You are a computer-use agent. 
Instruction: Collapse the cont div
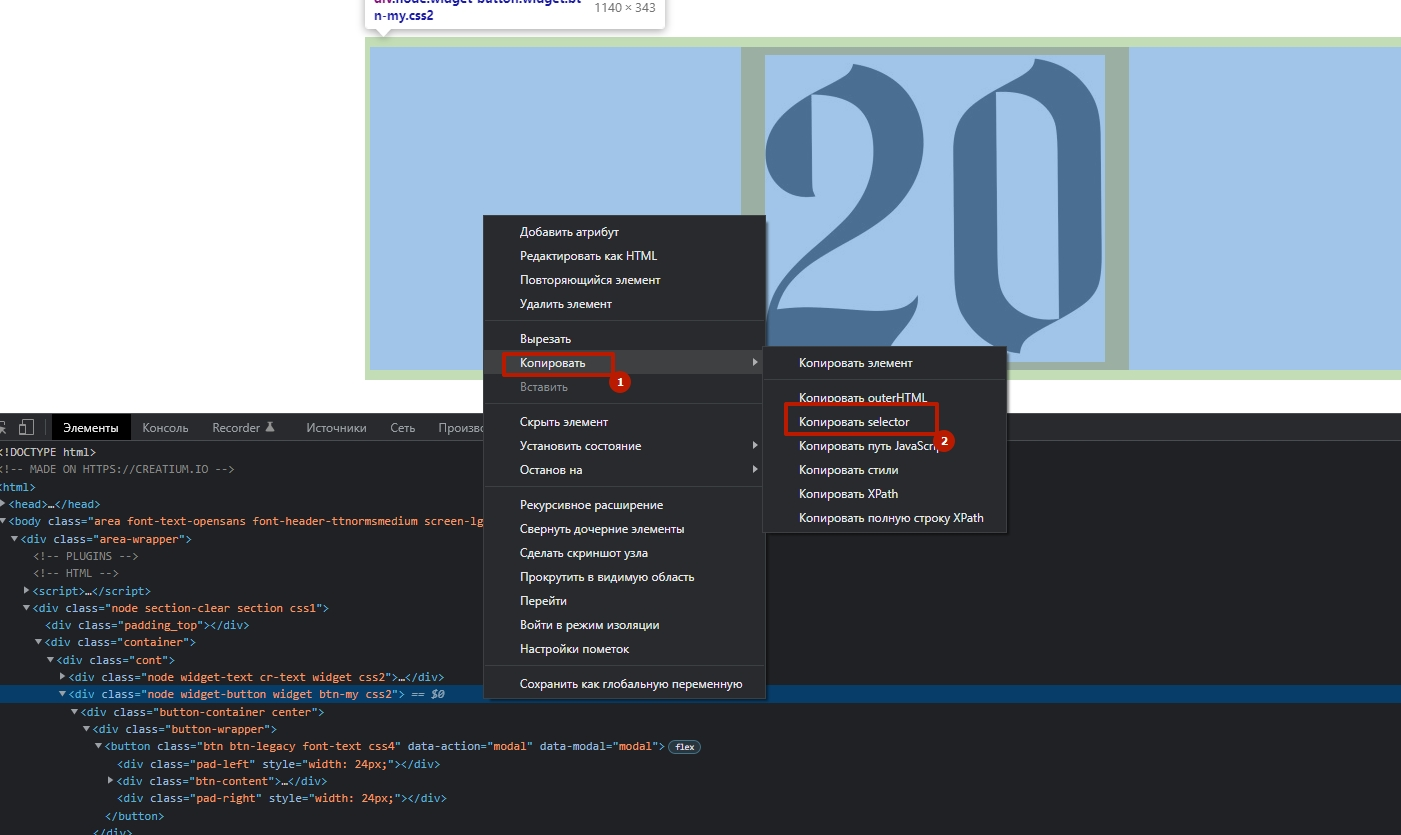(51, 660)
